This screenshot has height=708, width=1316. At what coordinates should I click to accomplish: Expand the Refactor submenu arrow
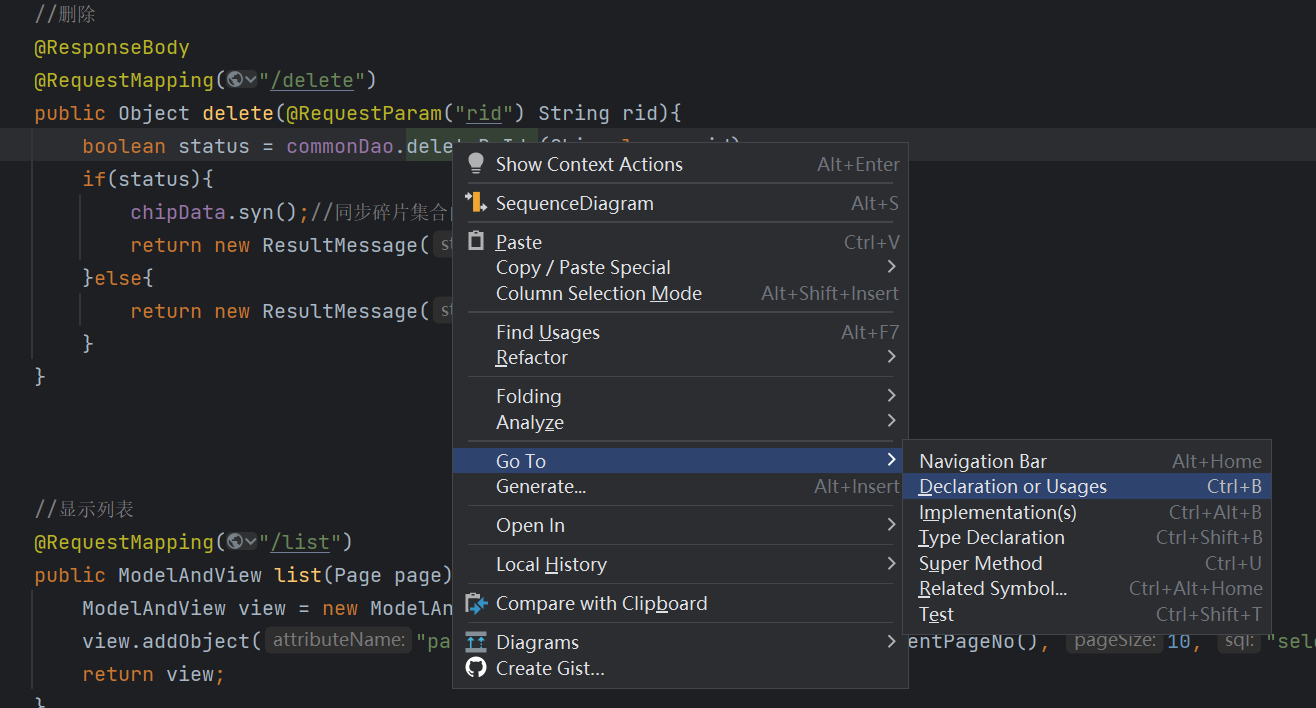(890, 357)
